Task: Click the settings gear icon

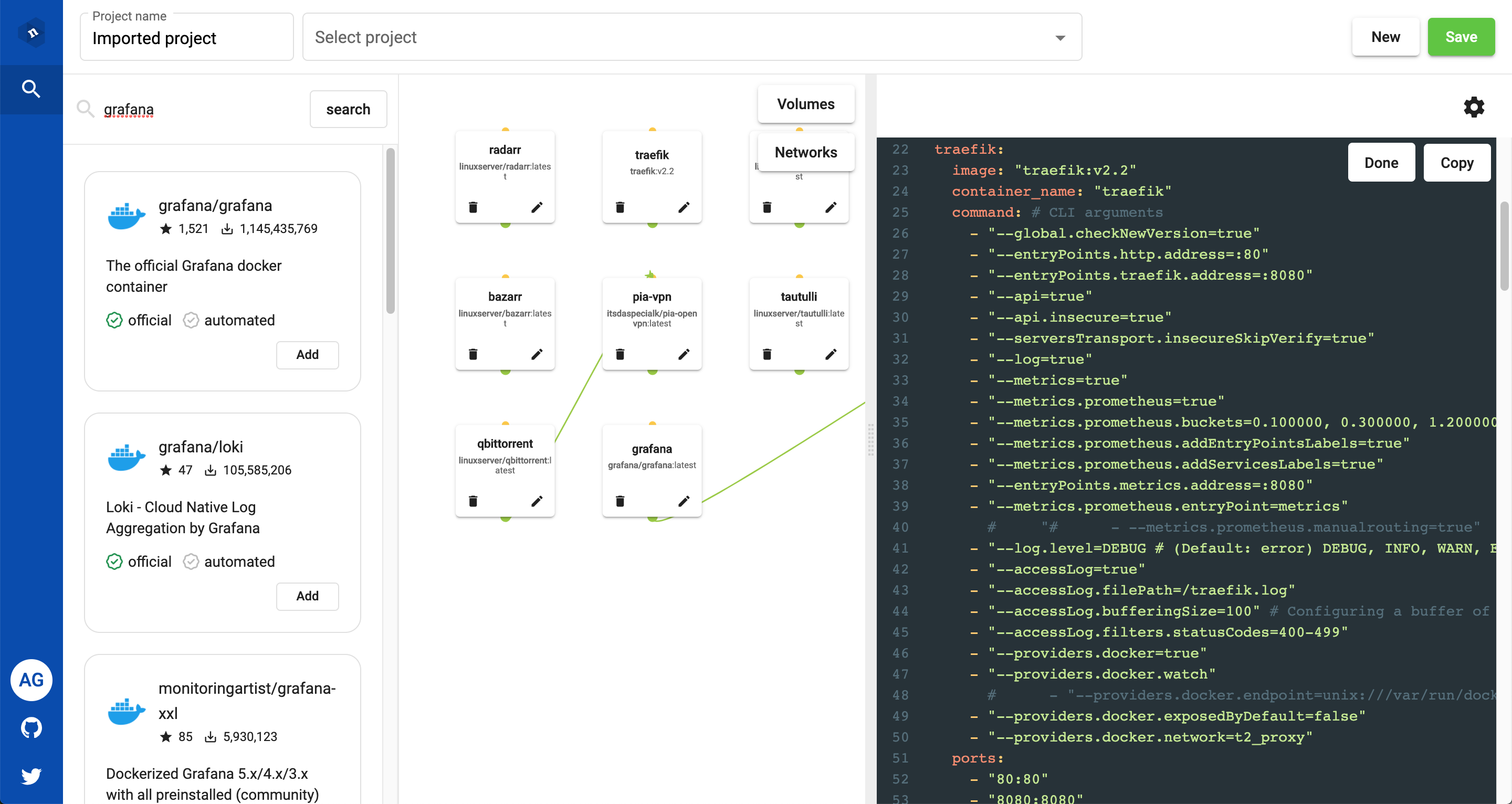Action: 1473,107
